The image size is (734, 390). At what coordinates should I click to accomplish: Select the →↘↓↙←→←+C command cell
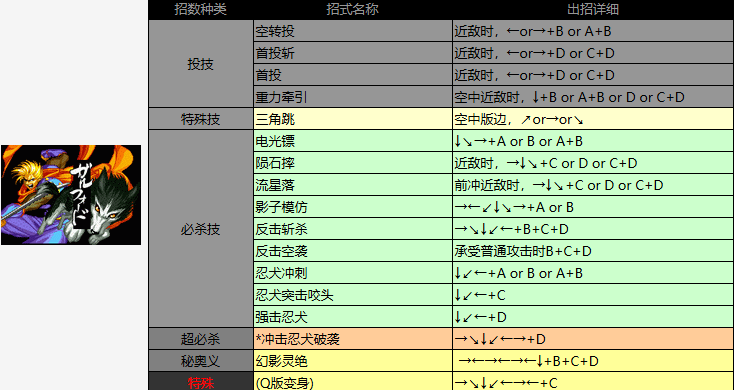point(593,382)
